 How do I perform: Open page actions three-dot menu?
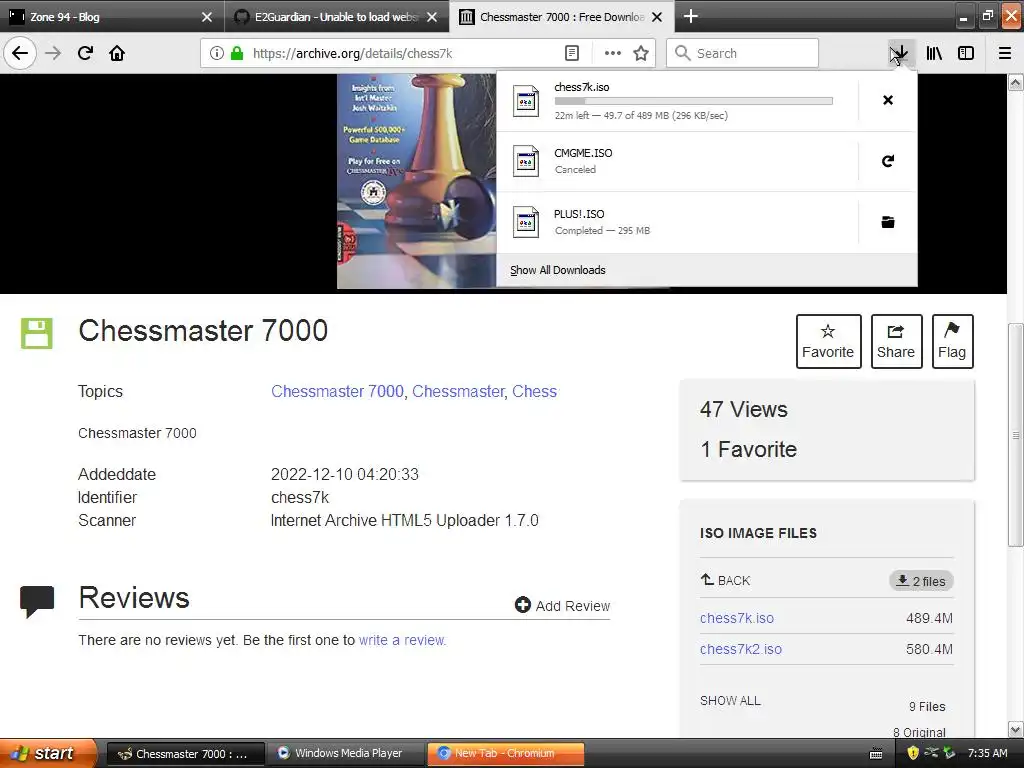613,53
